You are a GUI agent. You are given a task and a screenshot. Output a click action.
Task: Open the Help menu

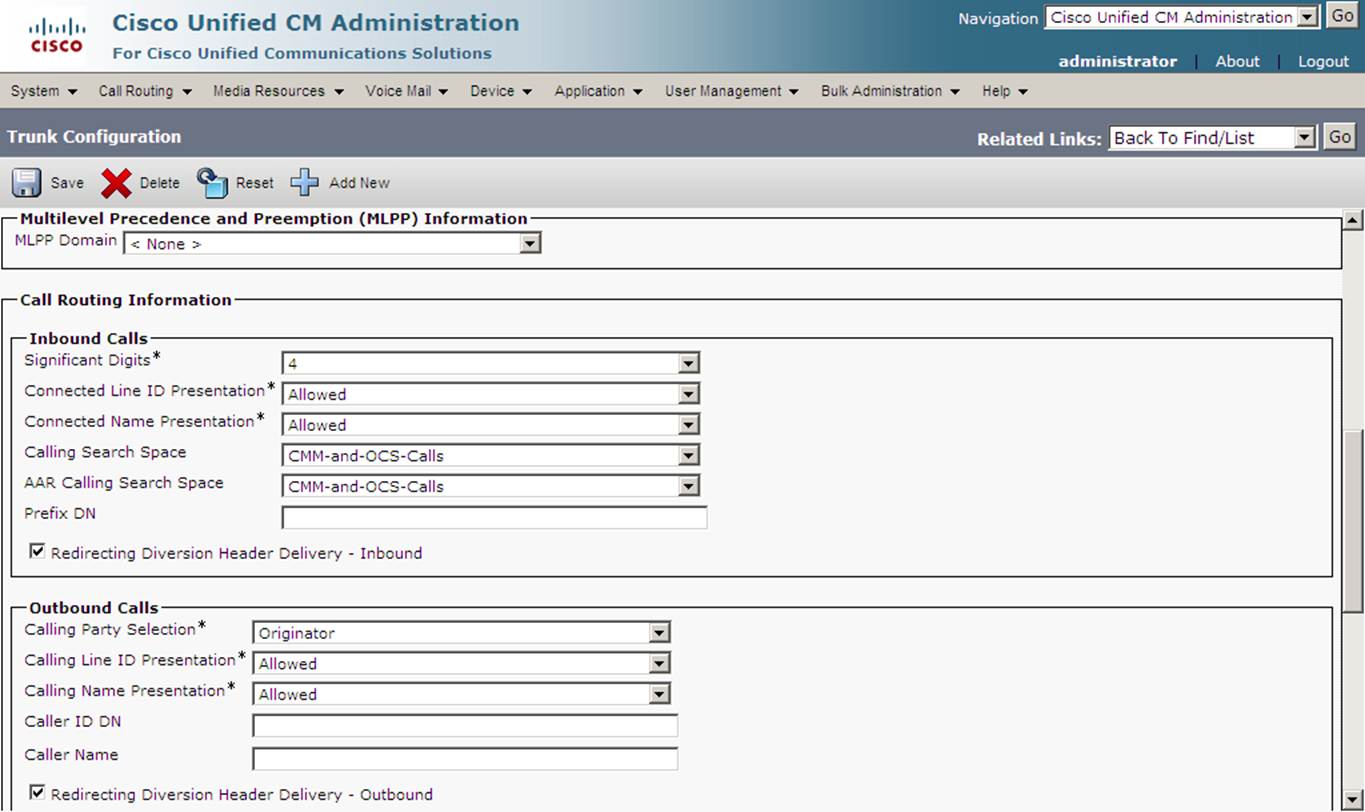point(1005,91)
